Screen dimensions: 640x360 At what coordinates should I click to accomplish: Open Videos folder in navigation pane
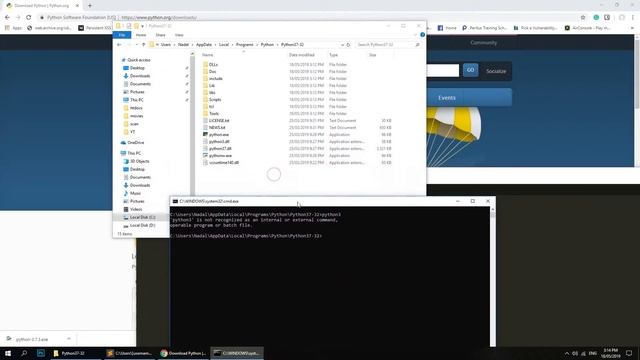pos(136,209)
